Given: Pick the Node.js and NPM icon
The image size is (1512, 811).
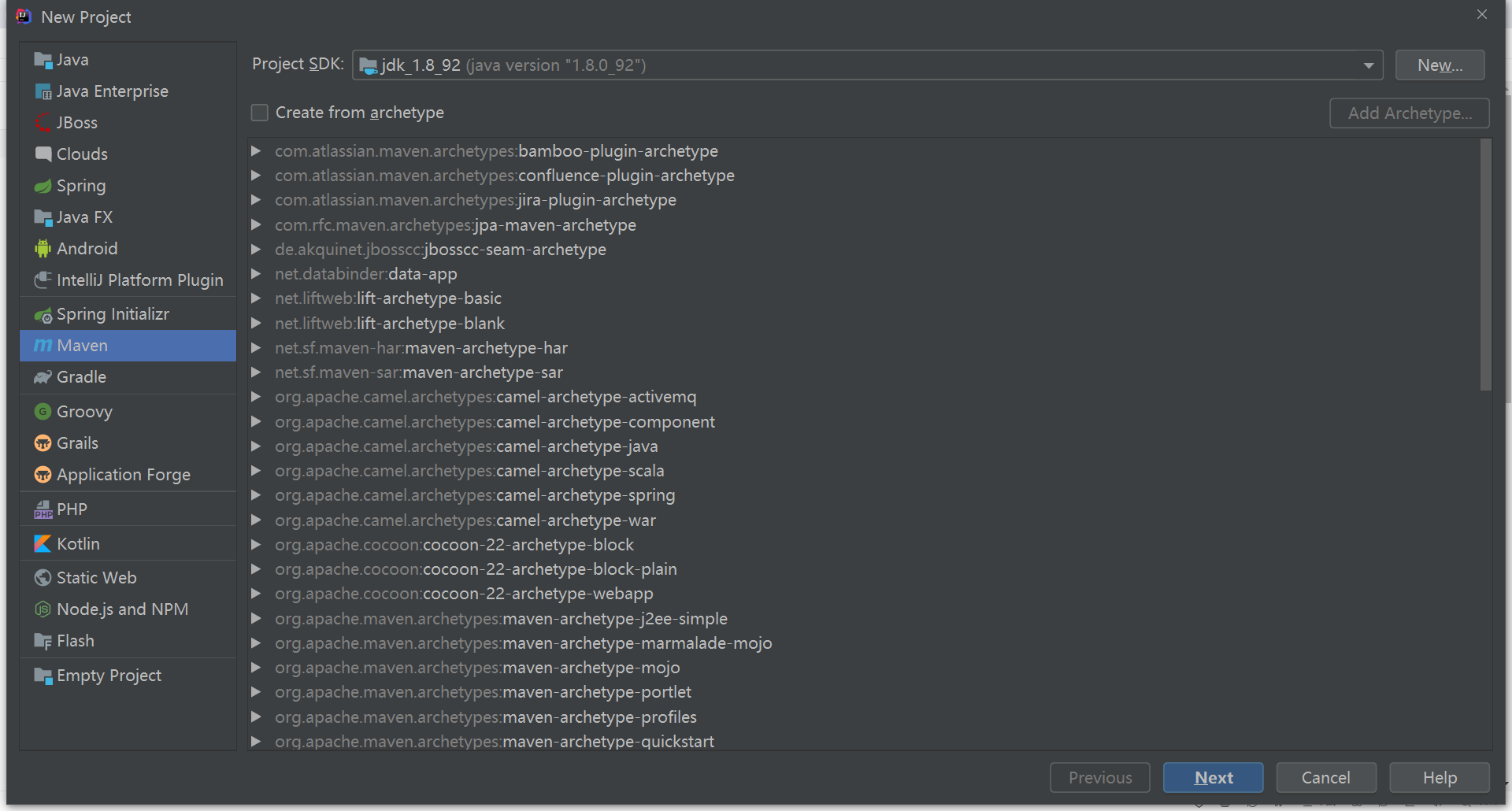Looking at the screenshot, I should pyautogui.click(x=43, y=609).
